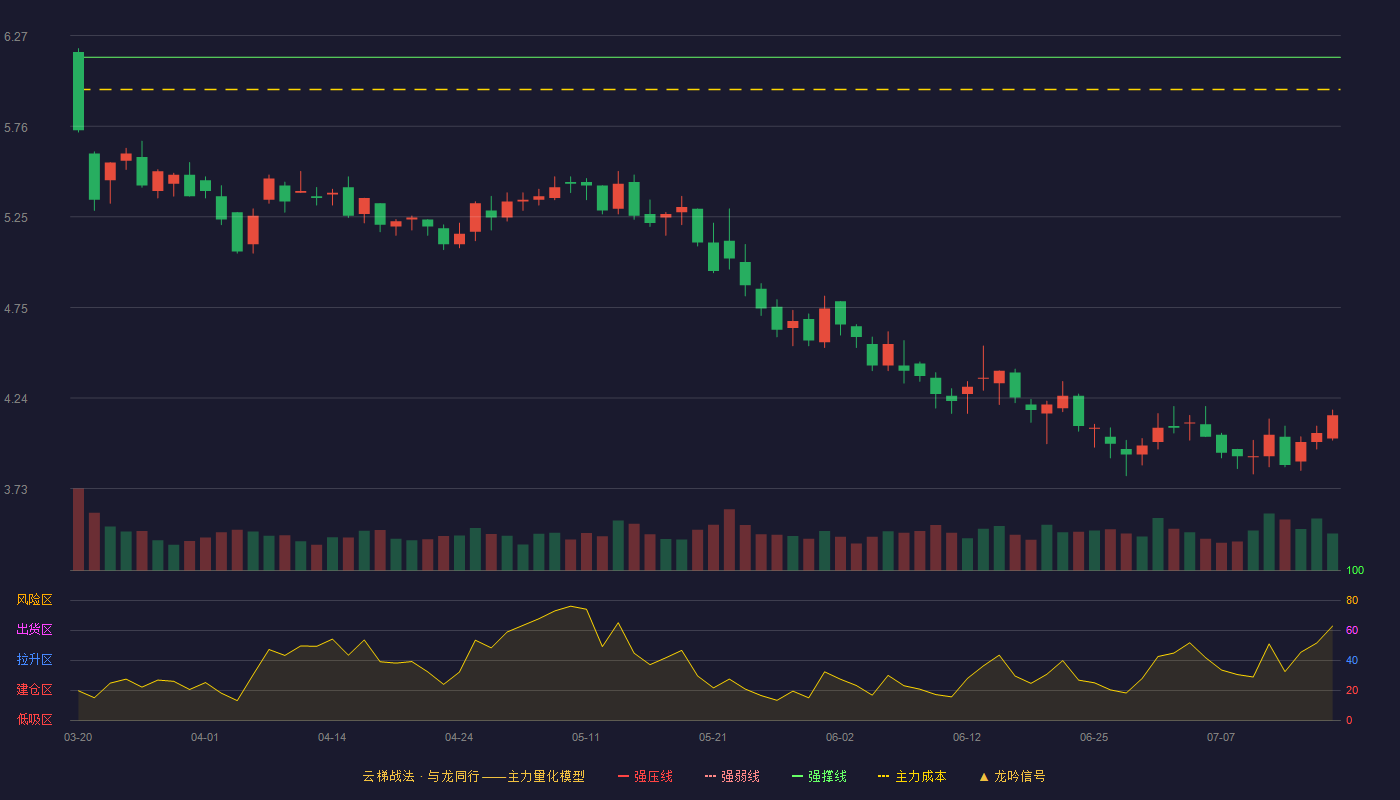Select the 低吸区 zone label
The image size is (1400, 800).
(x=34, y=719)
